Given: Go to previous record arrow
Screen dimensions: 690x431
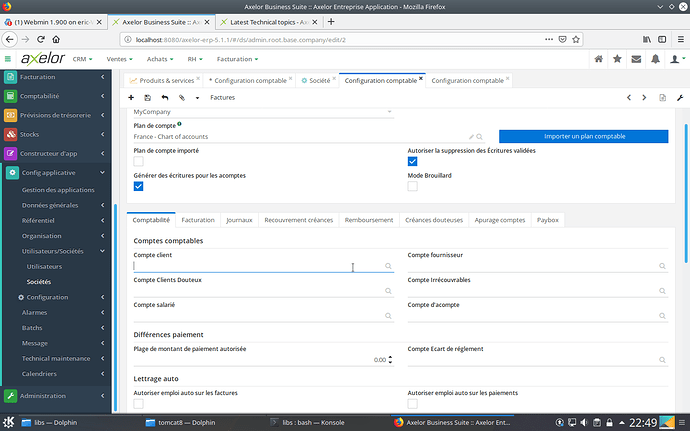Looking at the screenshot, I should coord(629,98).
